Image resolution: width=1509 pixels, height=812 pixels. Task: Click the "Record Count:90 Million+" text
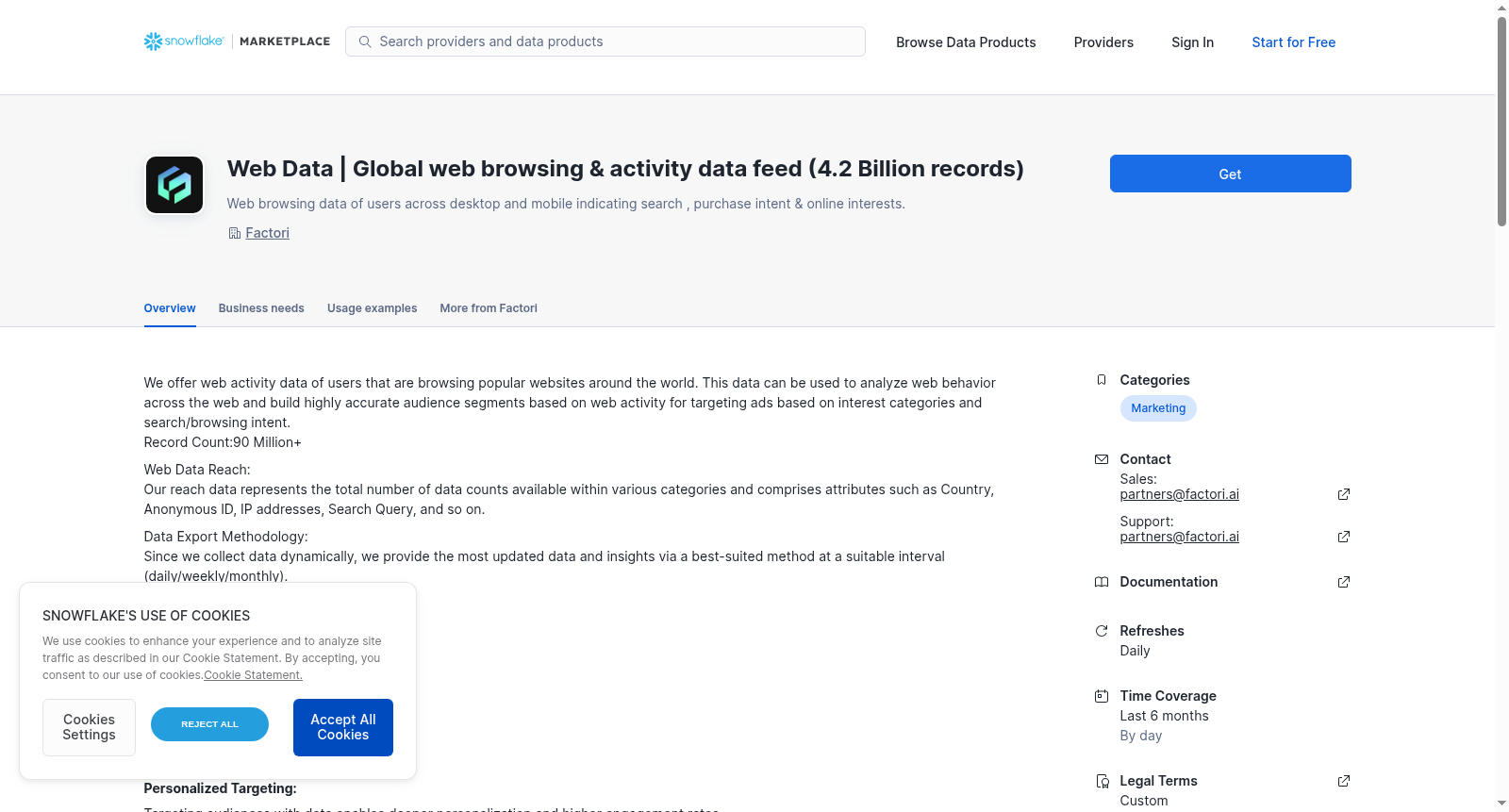tap(223, 442)
